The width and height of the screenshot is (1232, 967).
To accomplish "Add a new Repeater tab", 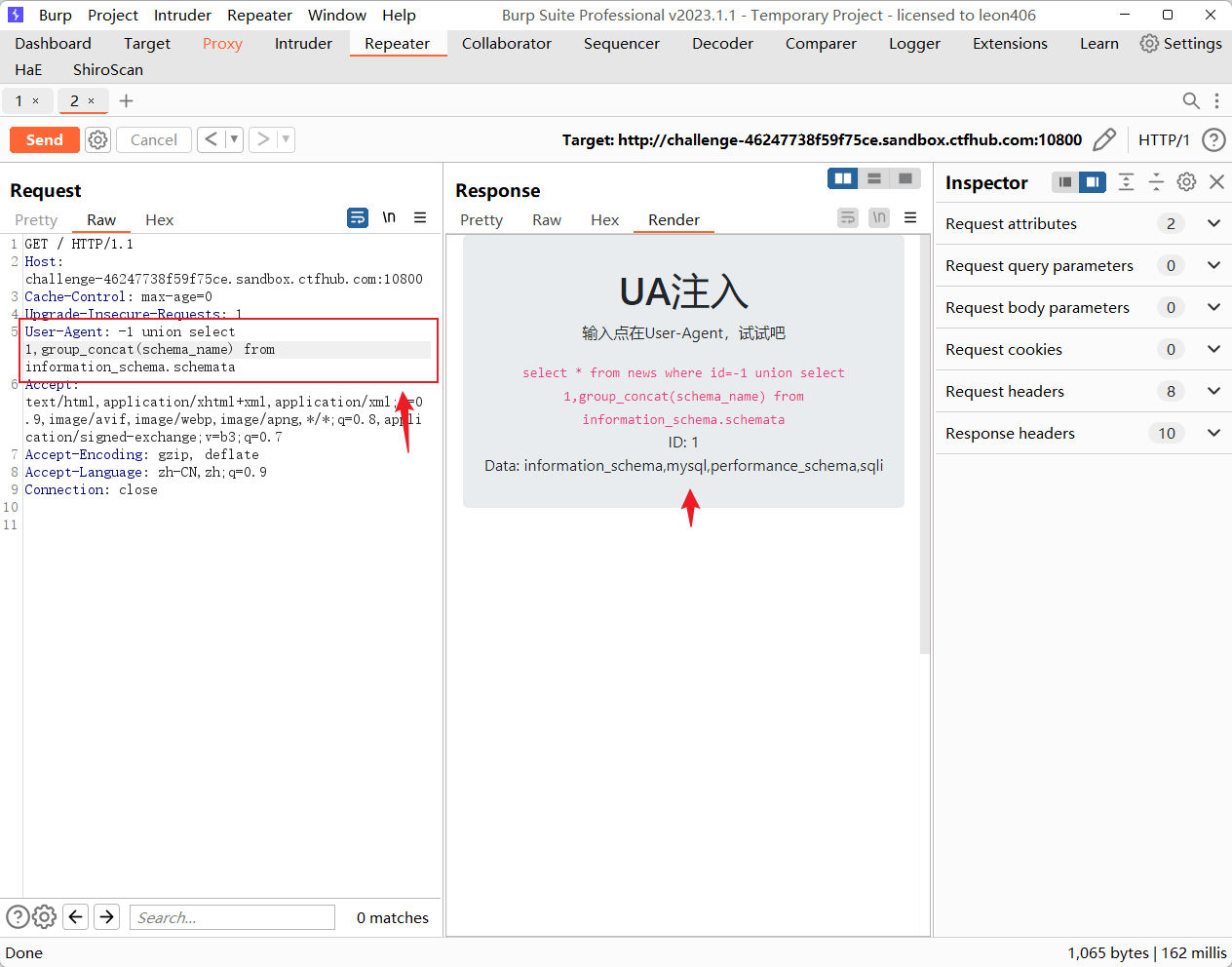I will coord(126,100).
